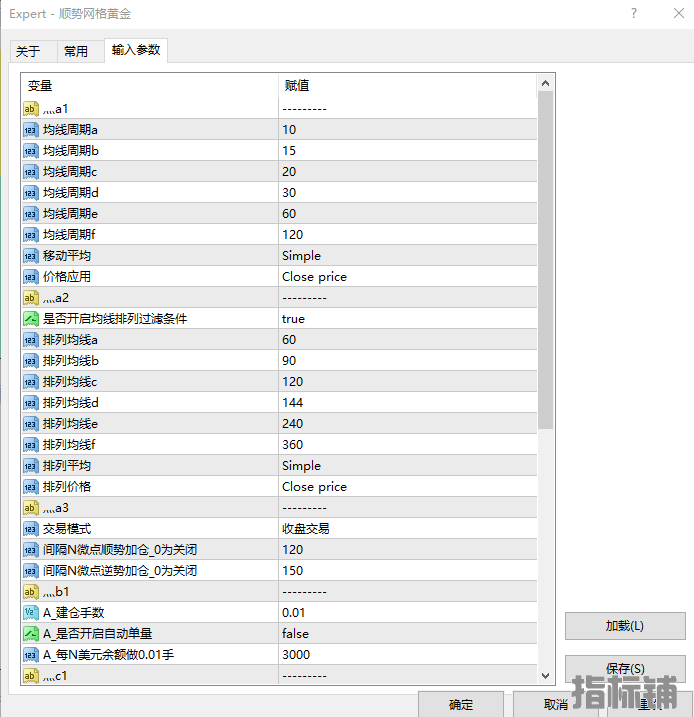Click the scrollbar up arrow
The height and width of the screenshot is (717, 694).
pyautogui.click(x=545, y=83)
